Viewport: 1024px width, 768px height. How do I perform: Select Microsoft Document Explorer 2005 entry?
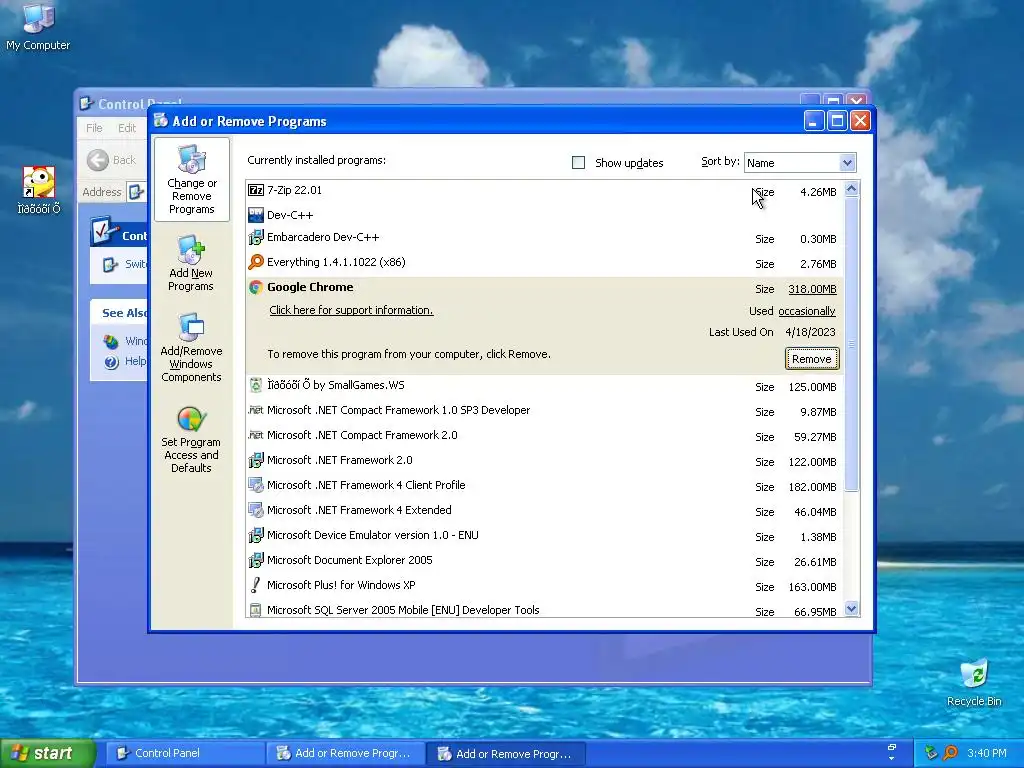tap(545, 561)
